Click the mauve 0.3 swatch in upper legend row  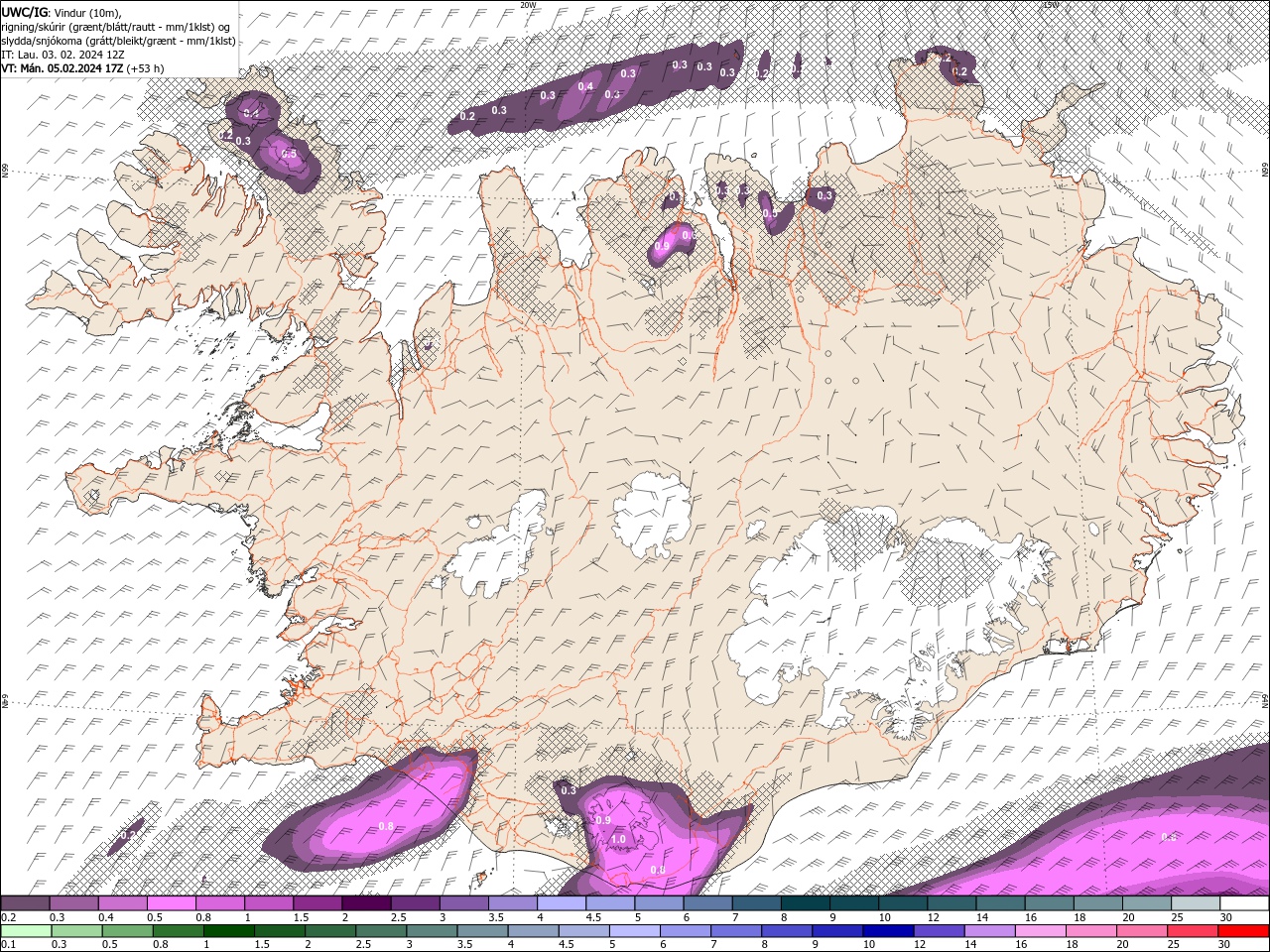coord(73,903)
